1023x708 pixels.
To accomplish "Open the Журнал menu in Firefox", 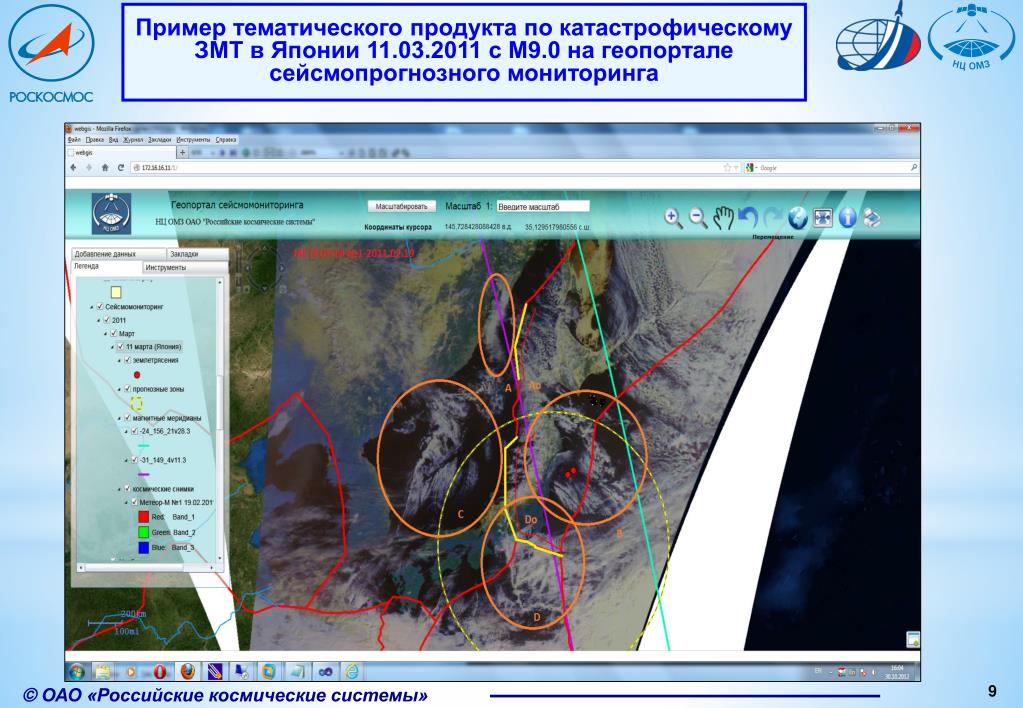I will (133, 140).
